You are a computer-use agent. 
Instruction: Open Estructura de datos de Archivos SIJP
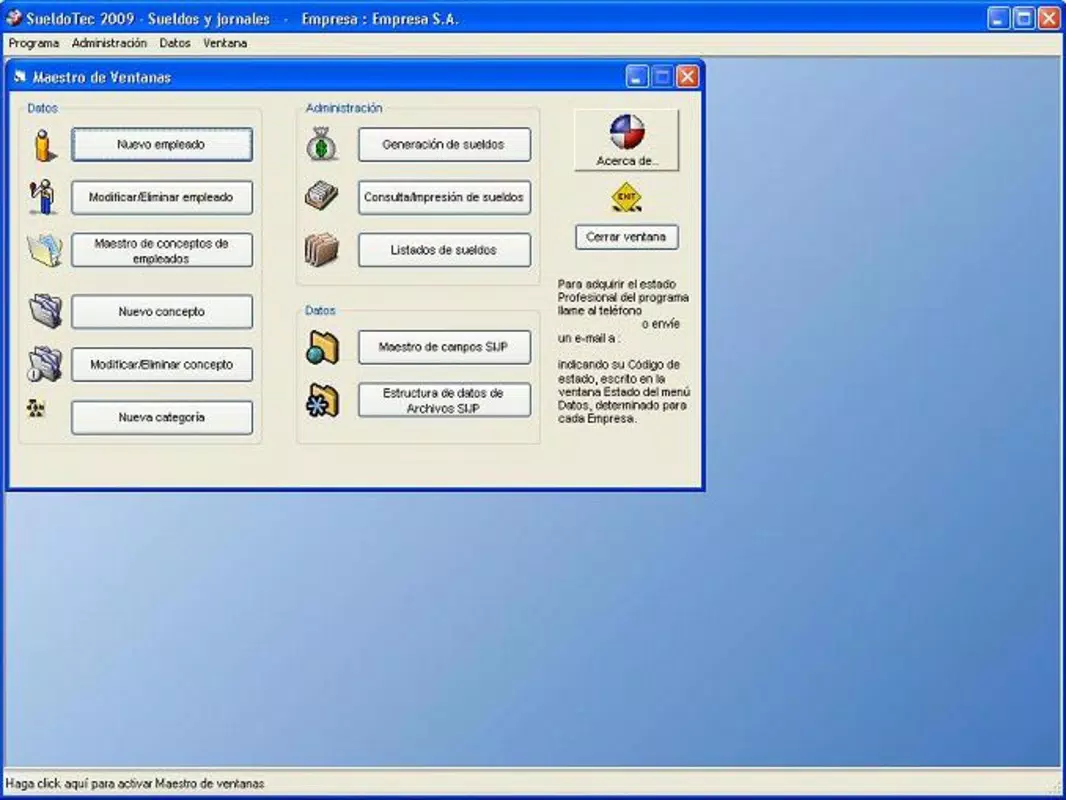click(x=445, y=400)
